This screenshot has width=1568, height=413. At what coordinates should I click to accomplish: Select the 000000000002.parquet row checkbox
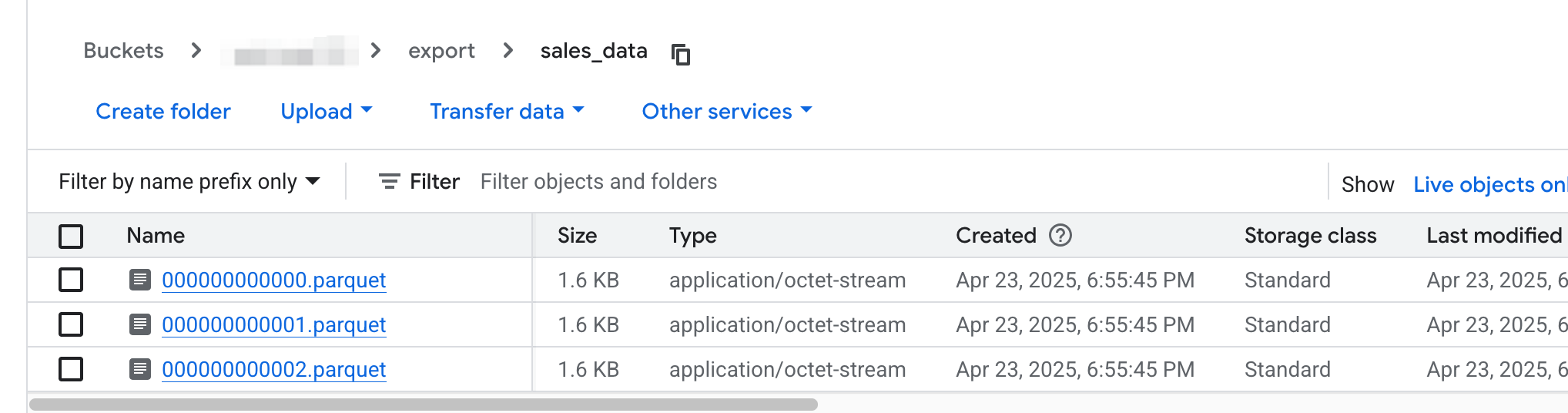(71, 369)
